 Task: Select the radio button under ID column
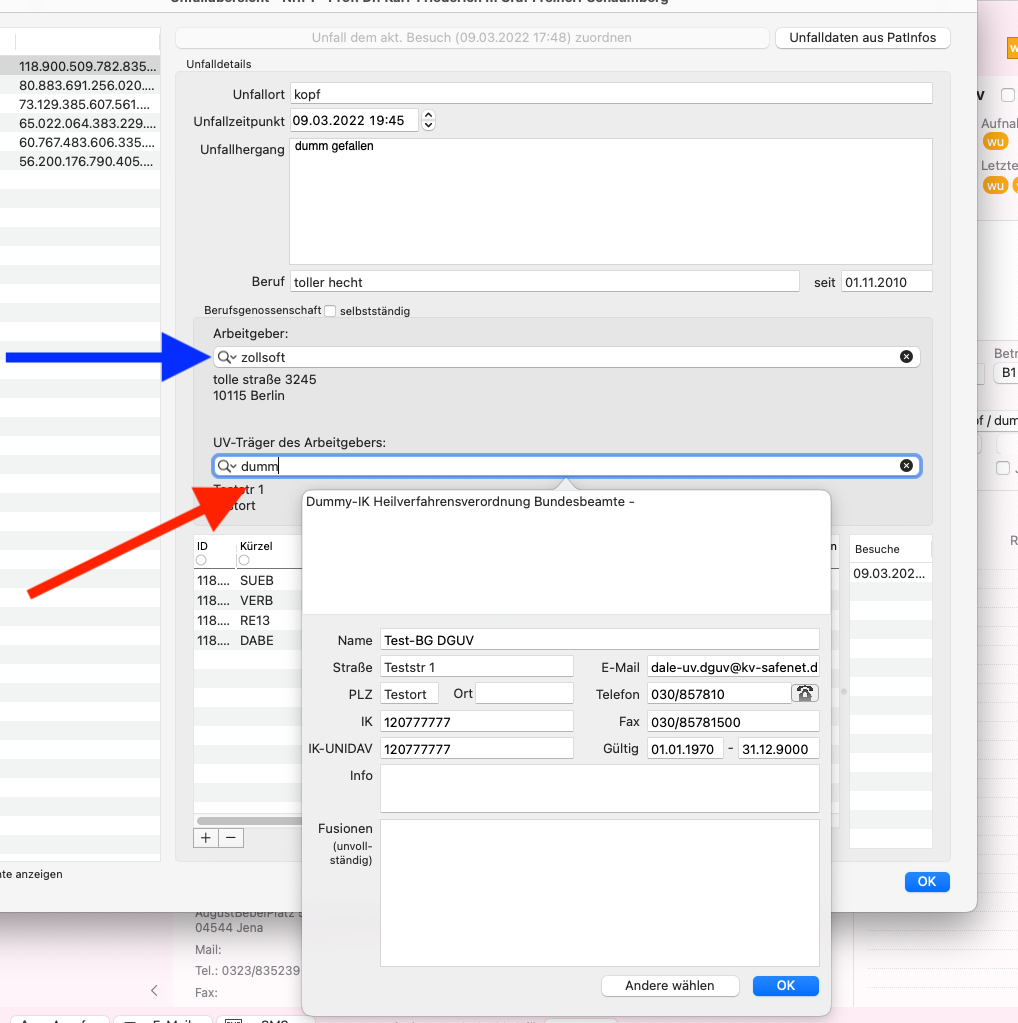(201, 560)
